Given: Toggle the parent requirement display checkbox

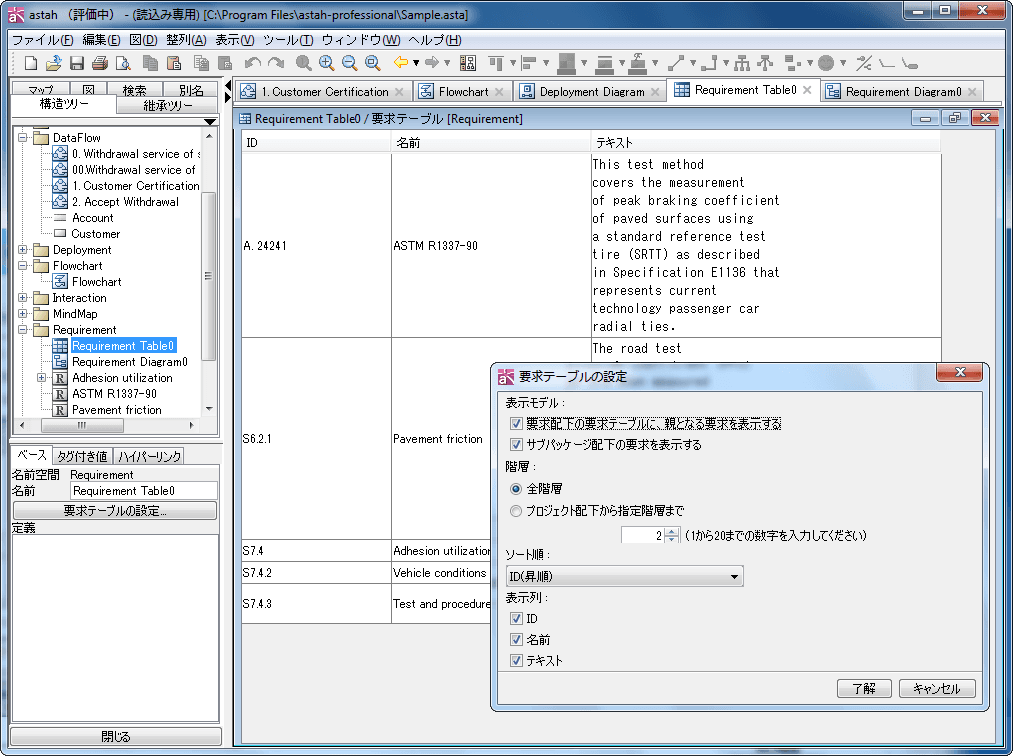Looking at the screenshot, I should [x=516, y=423].
